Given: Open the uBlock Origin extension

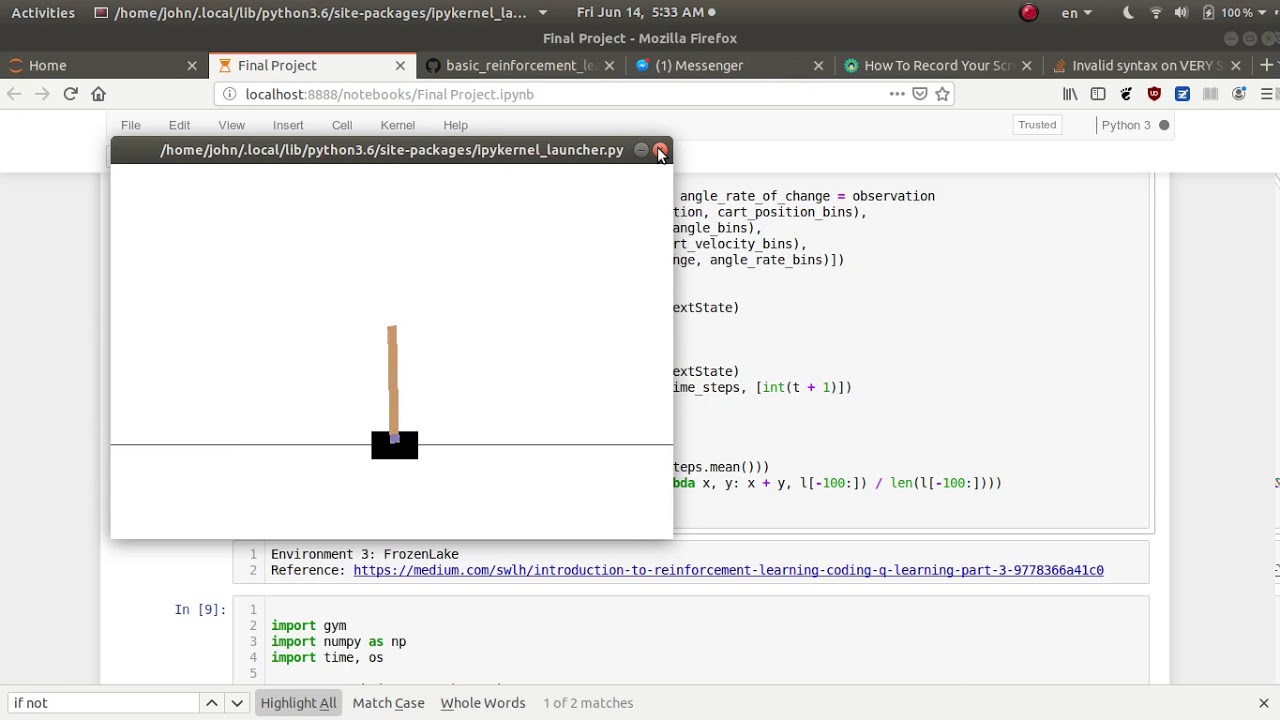Looking at the screenshot, I should point(1154,94).
